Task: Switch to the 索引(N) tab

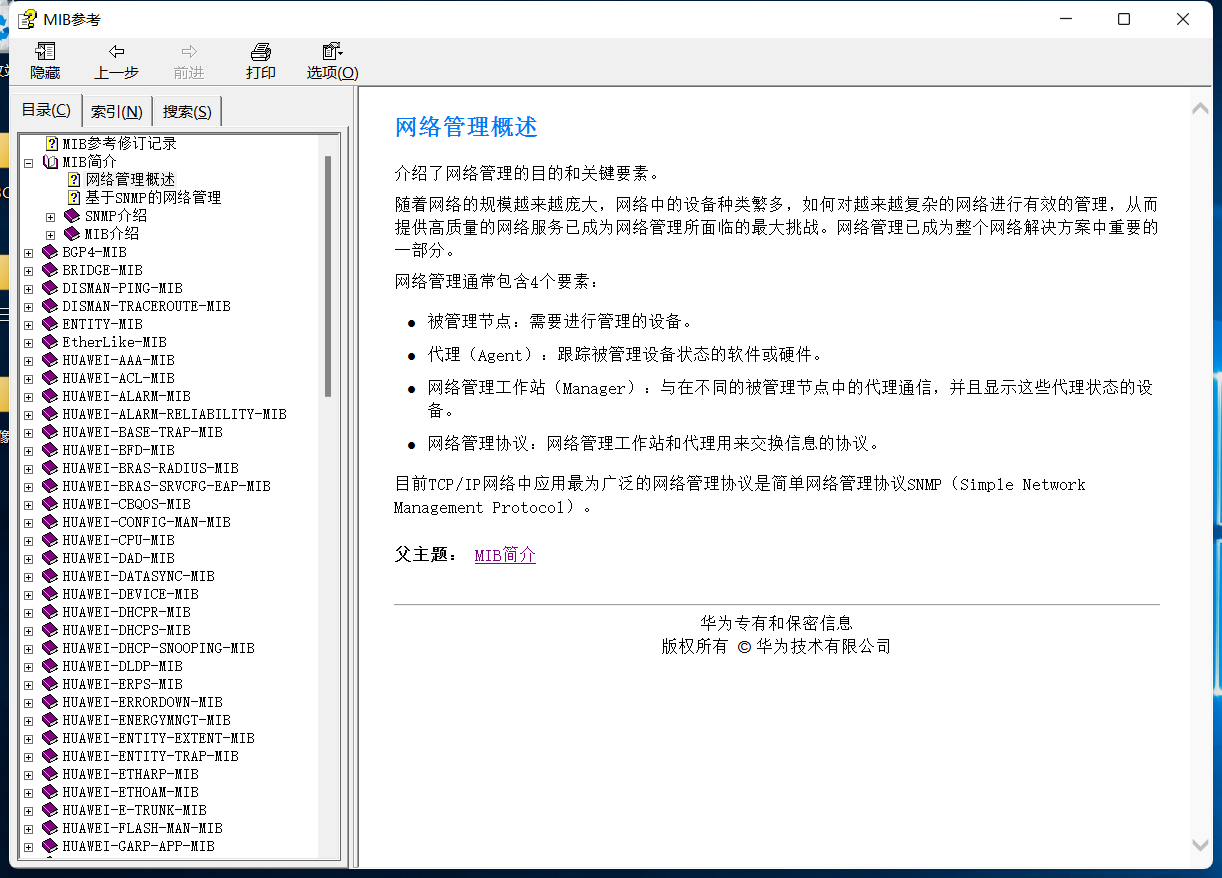Action: point(116,111)
